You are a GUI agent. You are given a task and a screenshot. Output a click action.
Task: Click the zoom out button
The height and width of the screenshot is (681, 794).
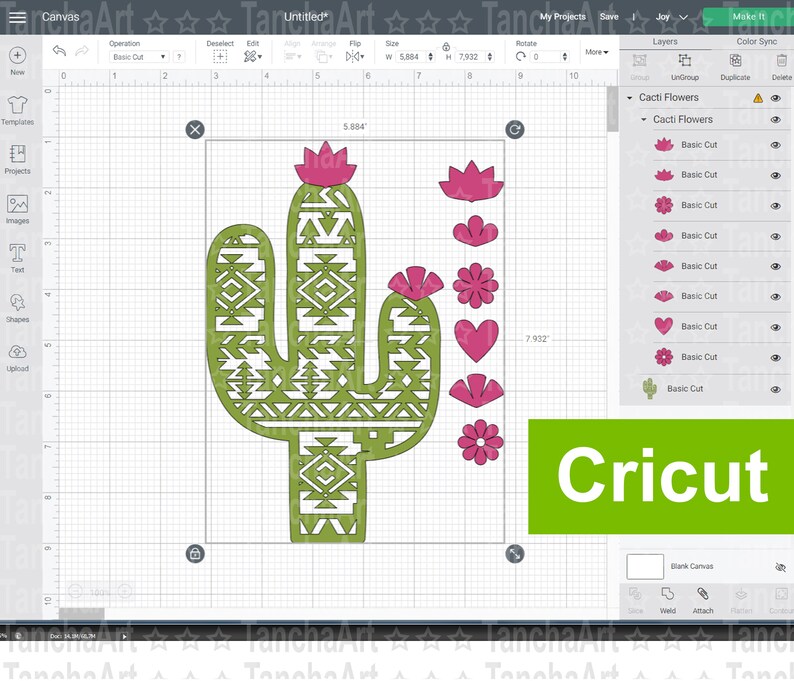pyautogui.click(x=75, y=591)
